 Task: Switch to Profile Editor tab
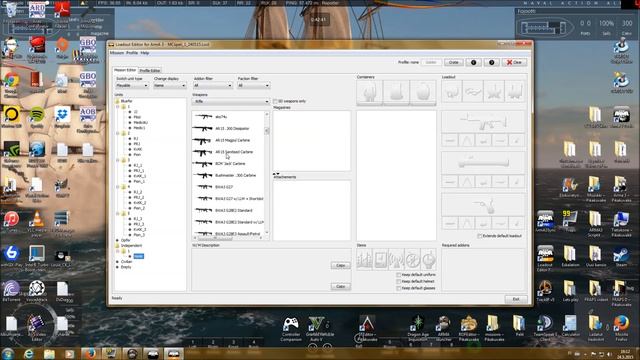pyautogui.click(x=150, y=71)
